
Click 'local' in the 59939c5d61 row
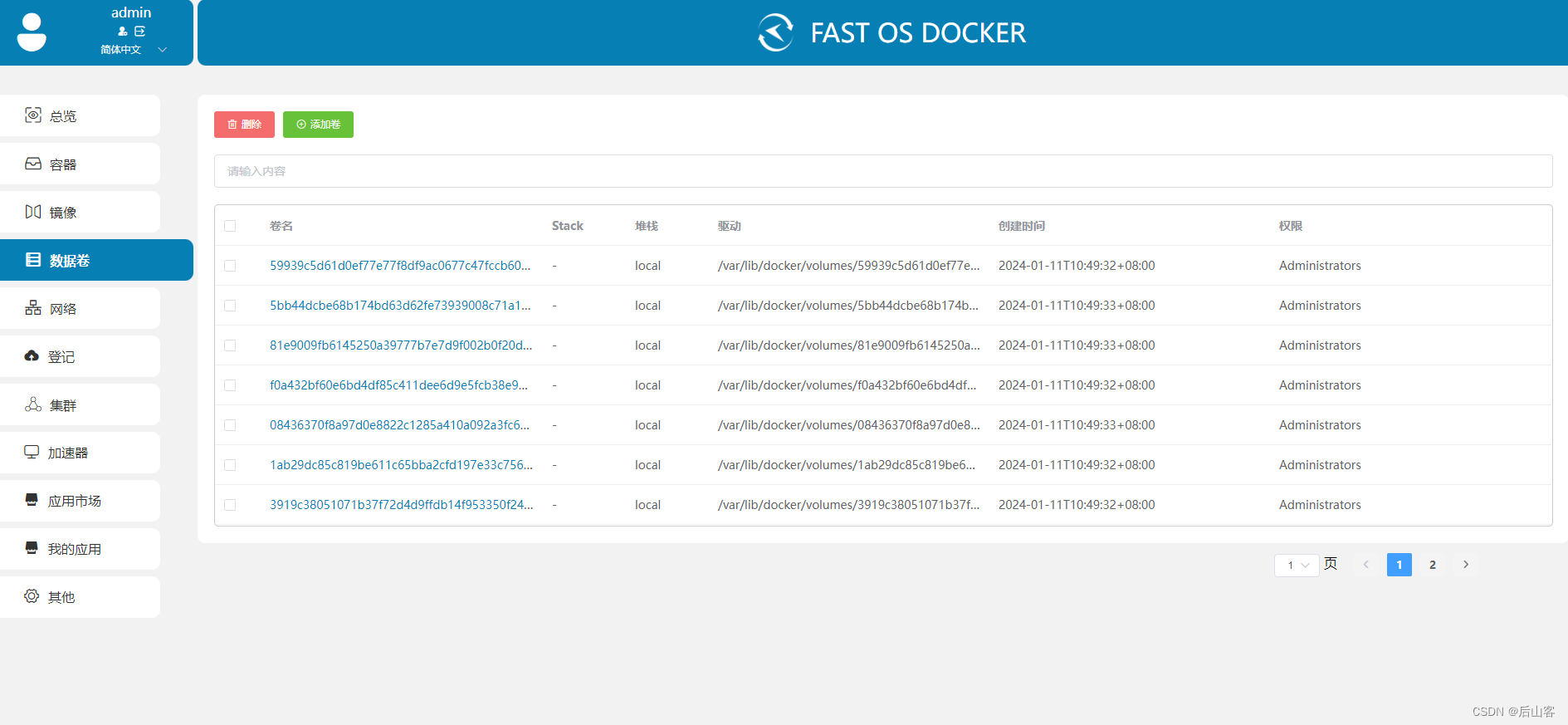(647, 266)
